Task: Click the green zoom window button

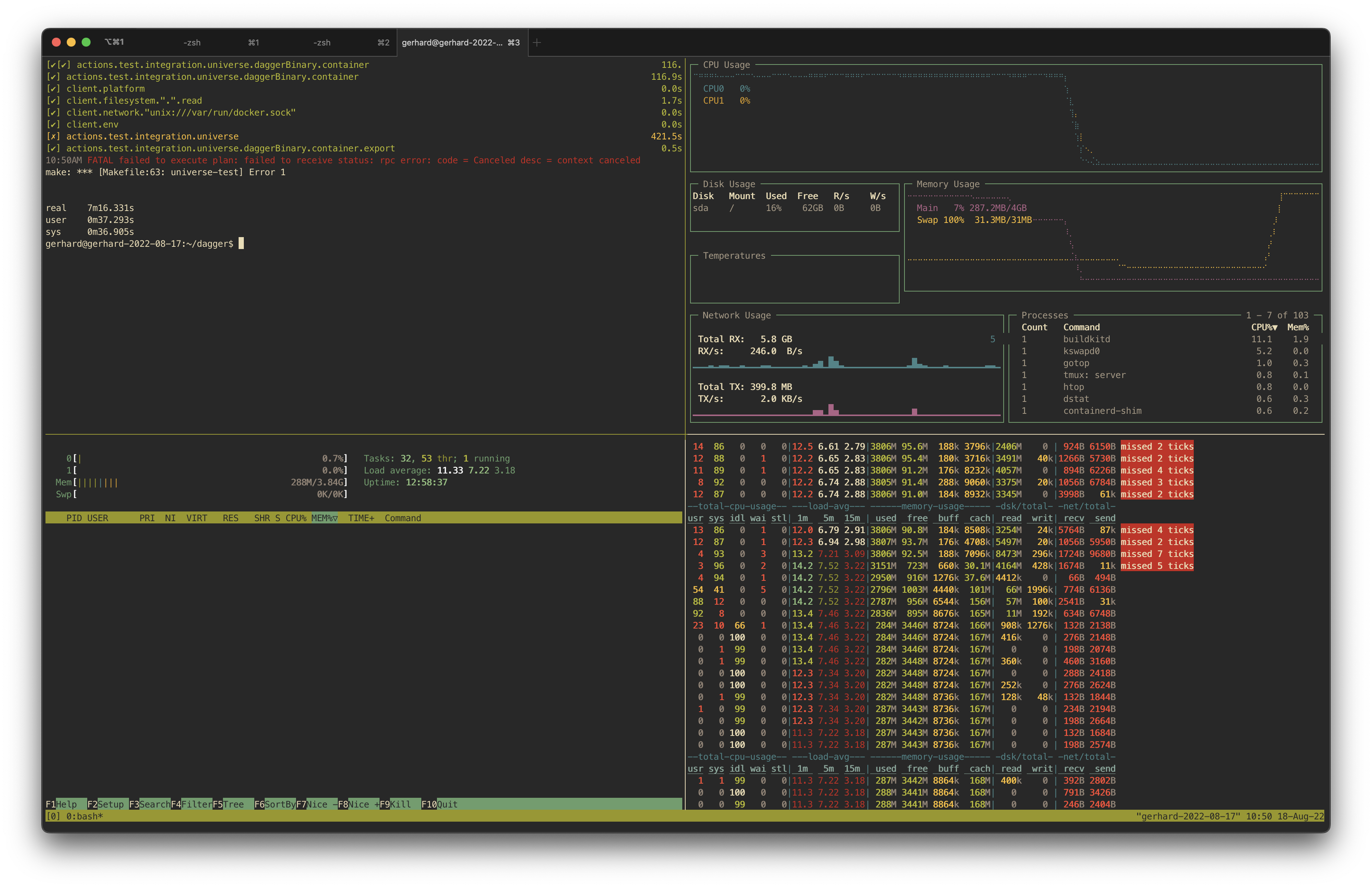Action: click(86, 42)
